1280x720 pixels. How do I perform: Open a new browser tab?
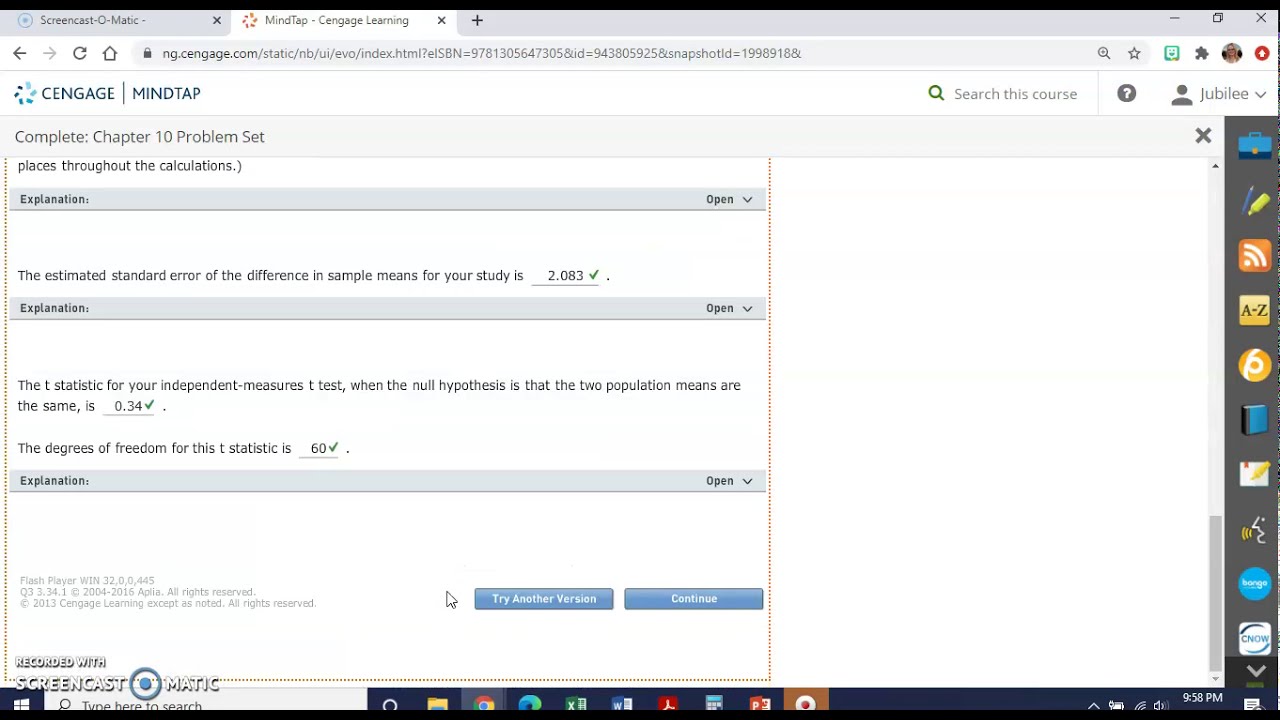pyautogui.click(x=477, y=20)
